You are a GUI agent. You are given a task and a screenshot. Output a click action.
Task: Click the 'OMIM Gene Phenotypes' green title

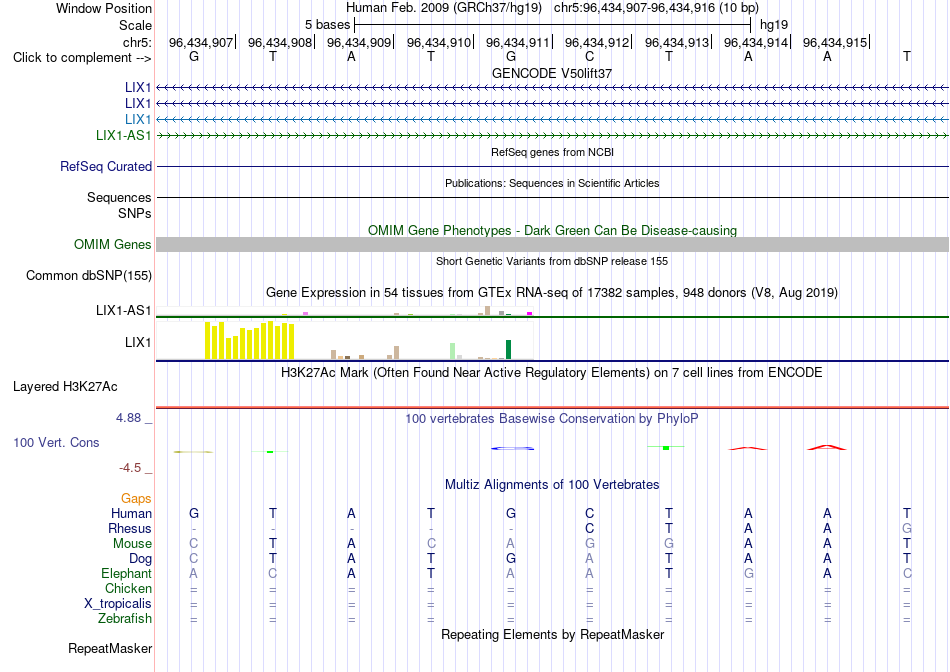(553, 230)
